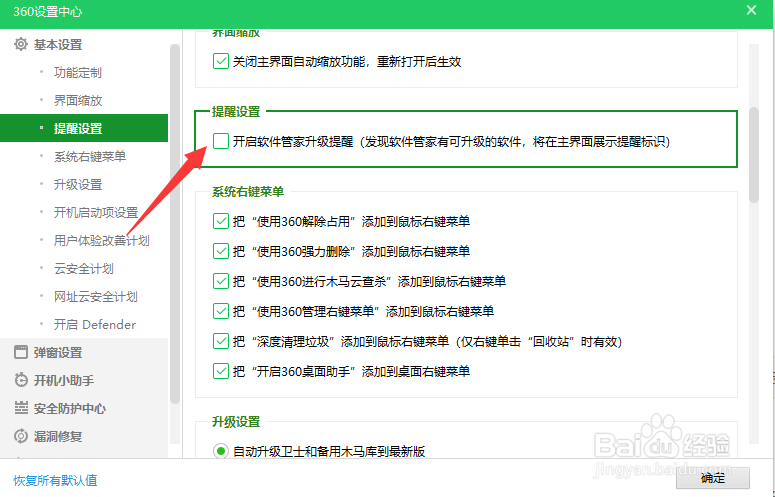Open 功能定制 in the sidebar
Image resolution: width=775 pixels, height=497 pixels.
pos(78,73)
